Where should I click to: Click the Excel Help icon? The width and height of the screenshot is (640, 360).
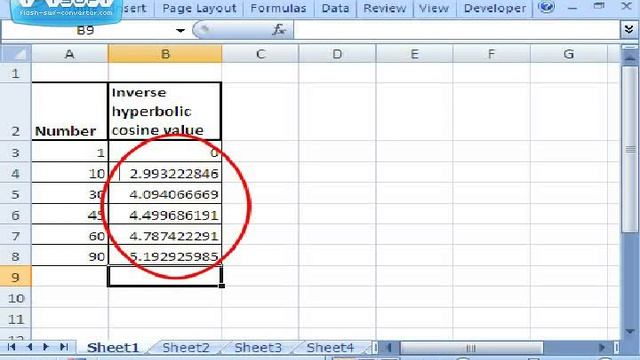coord(546,7)
